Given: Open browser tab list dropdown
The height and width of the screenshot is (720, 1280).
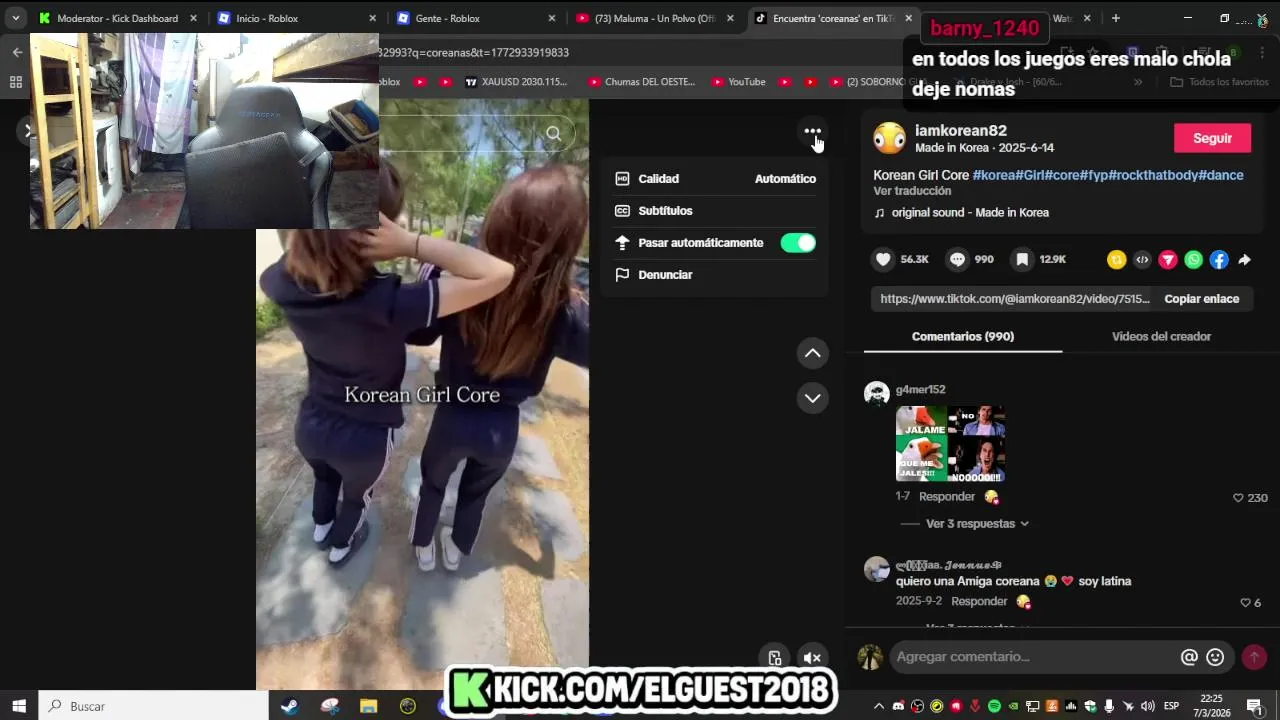Looking at the screenshot, I should [16, 18].
